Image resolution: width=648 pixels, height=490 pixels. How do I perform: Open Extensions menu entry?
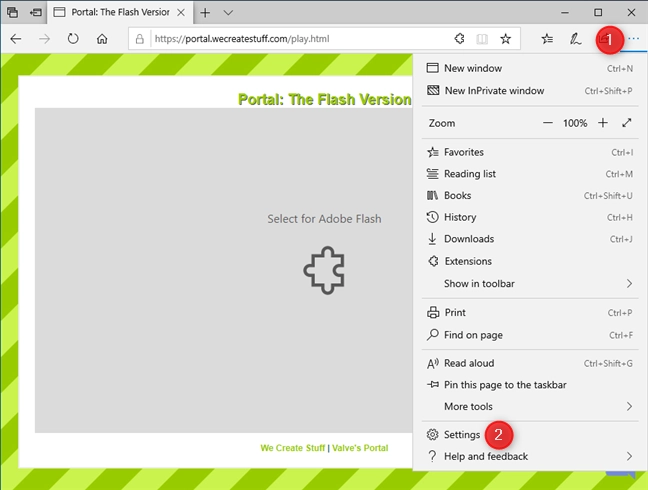pos(530,261)
